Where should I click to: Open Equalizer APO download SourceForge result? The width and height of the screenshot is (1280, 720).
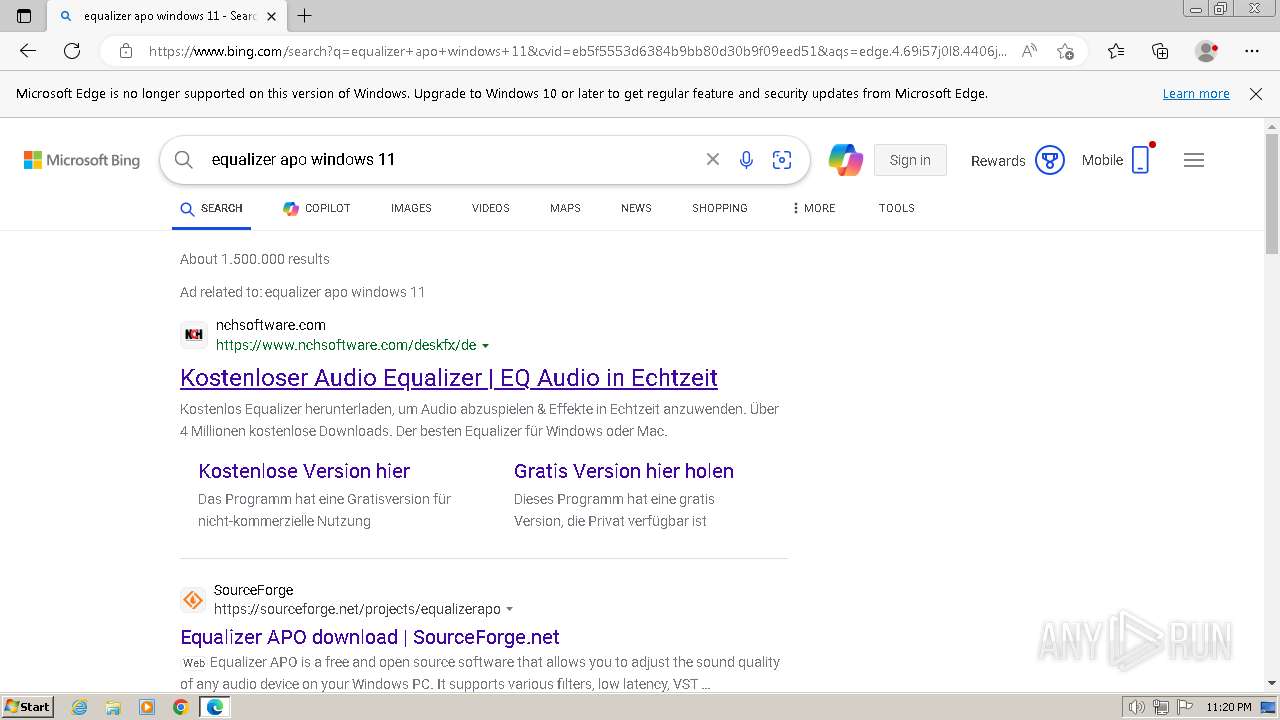370,637
